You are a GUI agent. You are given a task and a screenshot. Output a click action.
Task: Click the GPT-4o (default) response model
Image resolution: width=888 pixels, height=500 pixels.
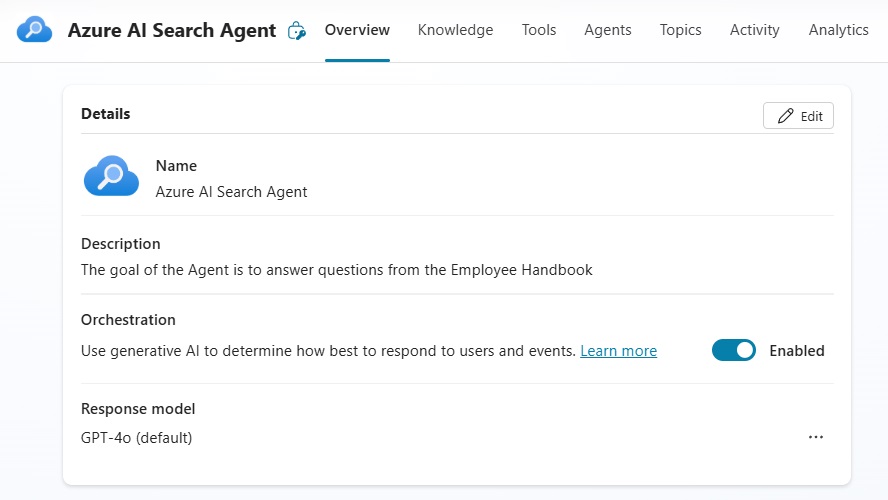[x=136, y=438]
